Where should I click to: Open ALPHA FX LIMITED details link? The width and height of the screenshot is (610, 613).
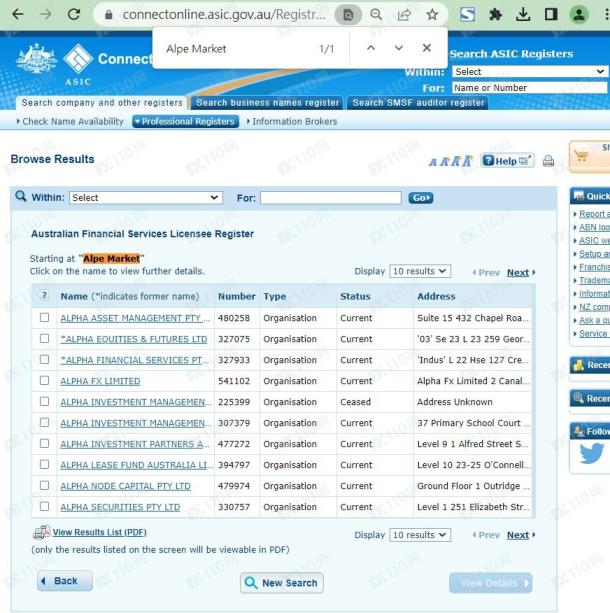click(x=100, y=381)
